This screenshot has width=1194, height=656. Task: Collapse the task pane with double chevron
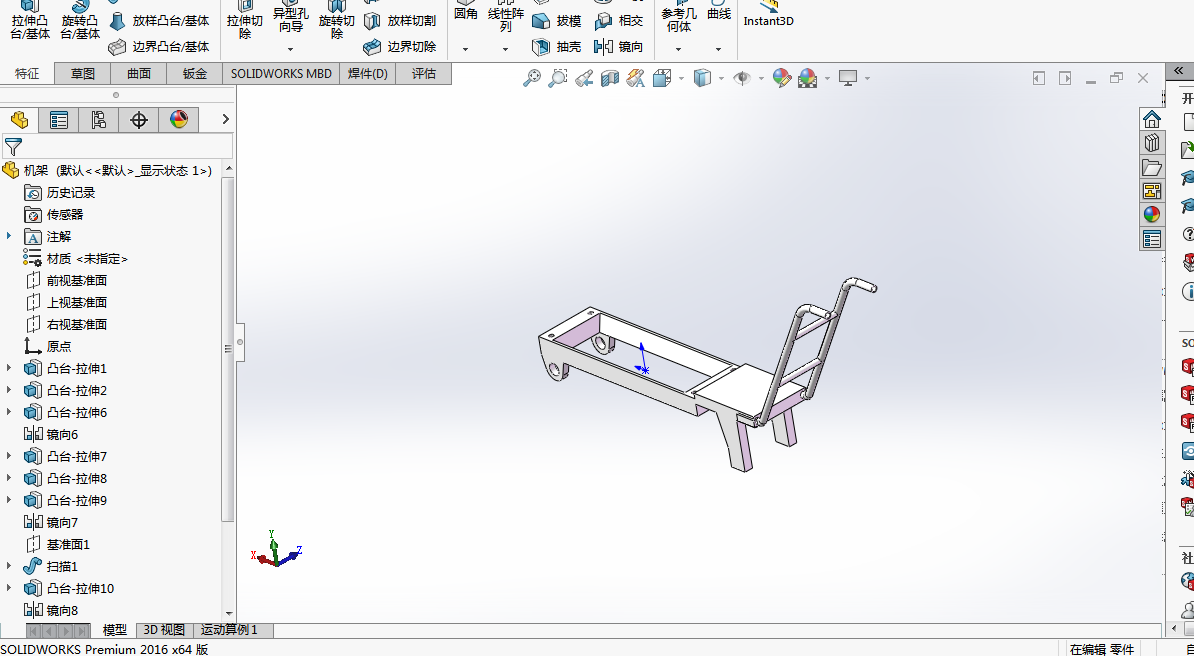click(x=1179, y=70)
